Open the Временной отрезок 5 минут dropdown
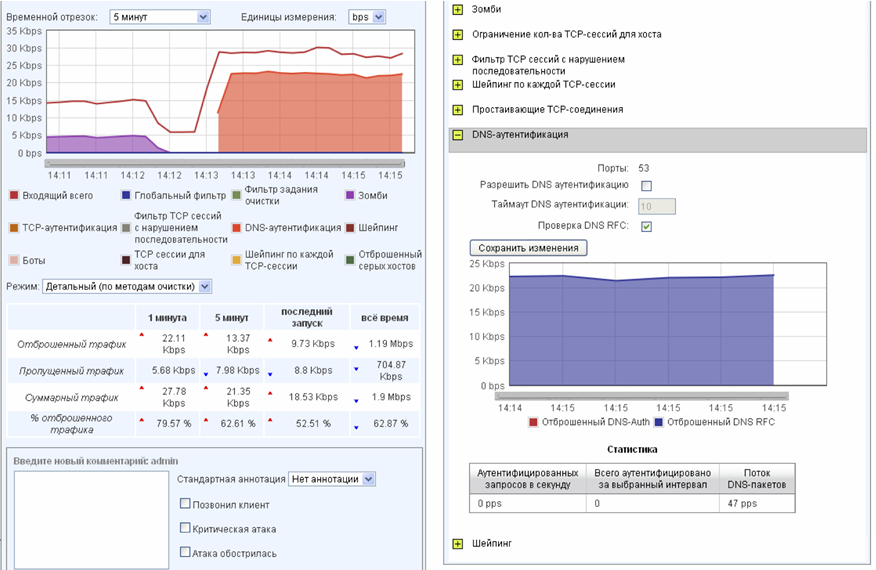Viewport: 876px width, 570px height. pos(160,17)
